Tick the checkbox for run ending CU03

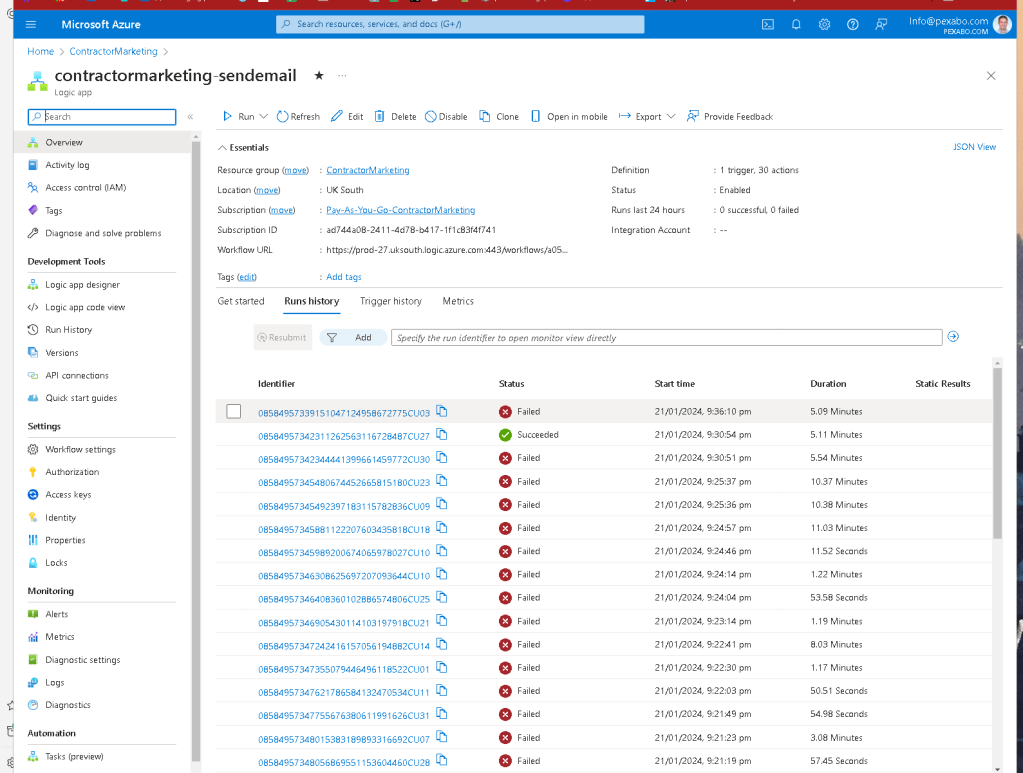point(234,412)
